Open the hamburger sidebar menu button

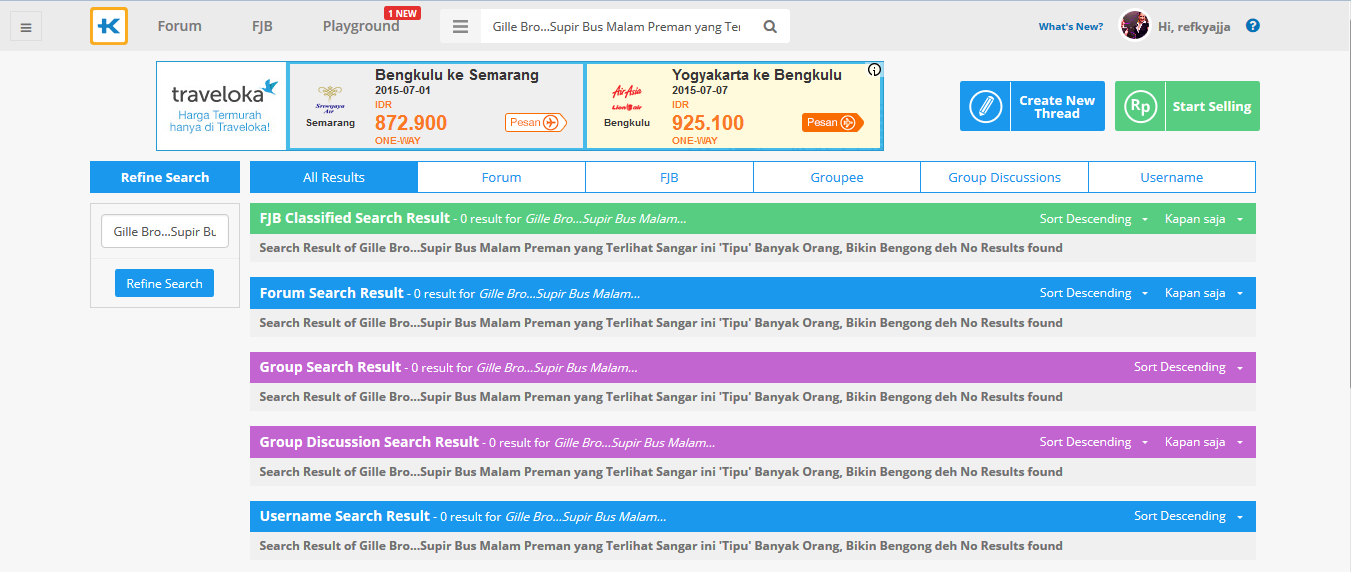coord(26,27)
